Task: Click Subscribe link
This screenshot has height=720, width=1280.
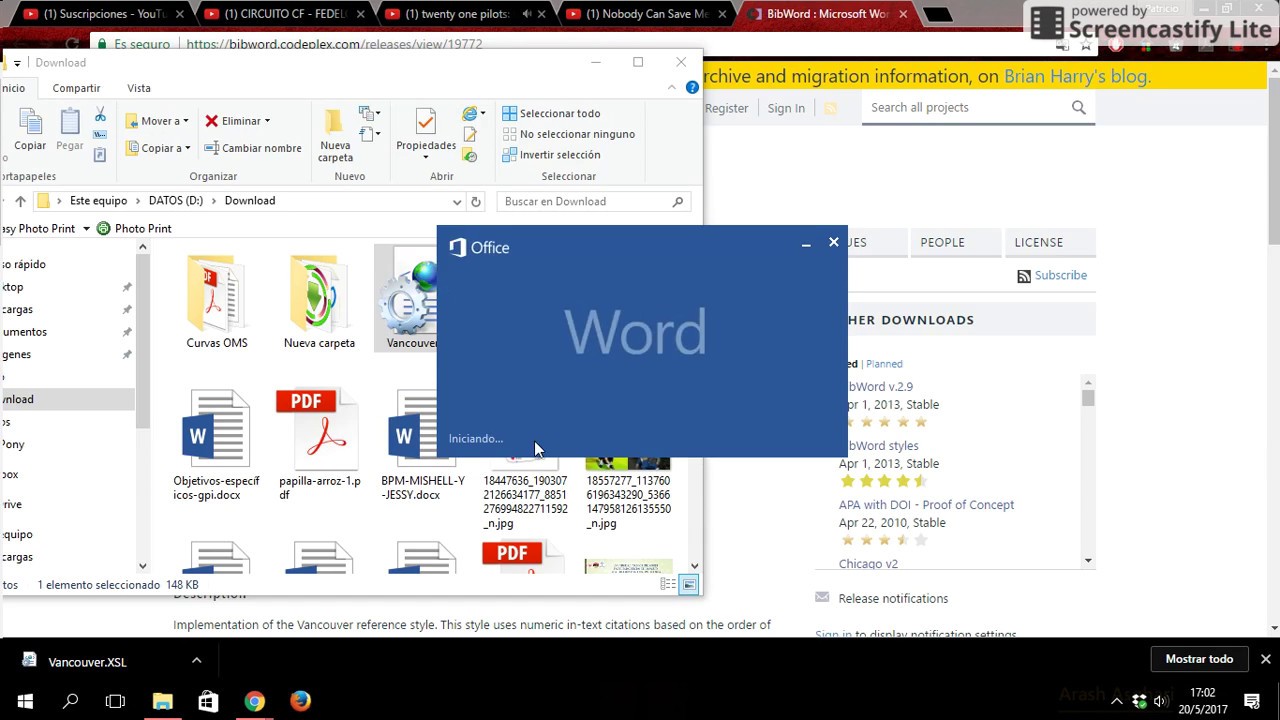Action: (x=1061, y=275)
